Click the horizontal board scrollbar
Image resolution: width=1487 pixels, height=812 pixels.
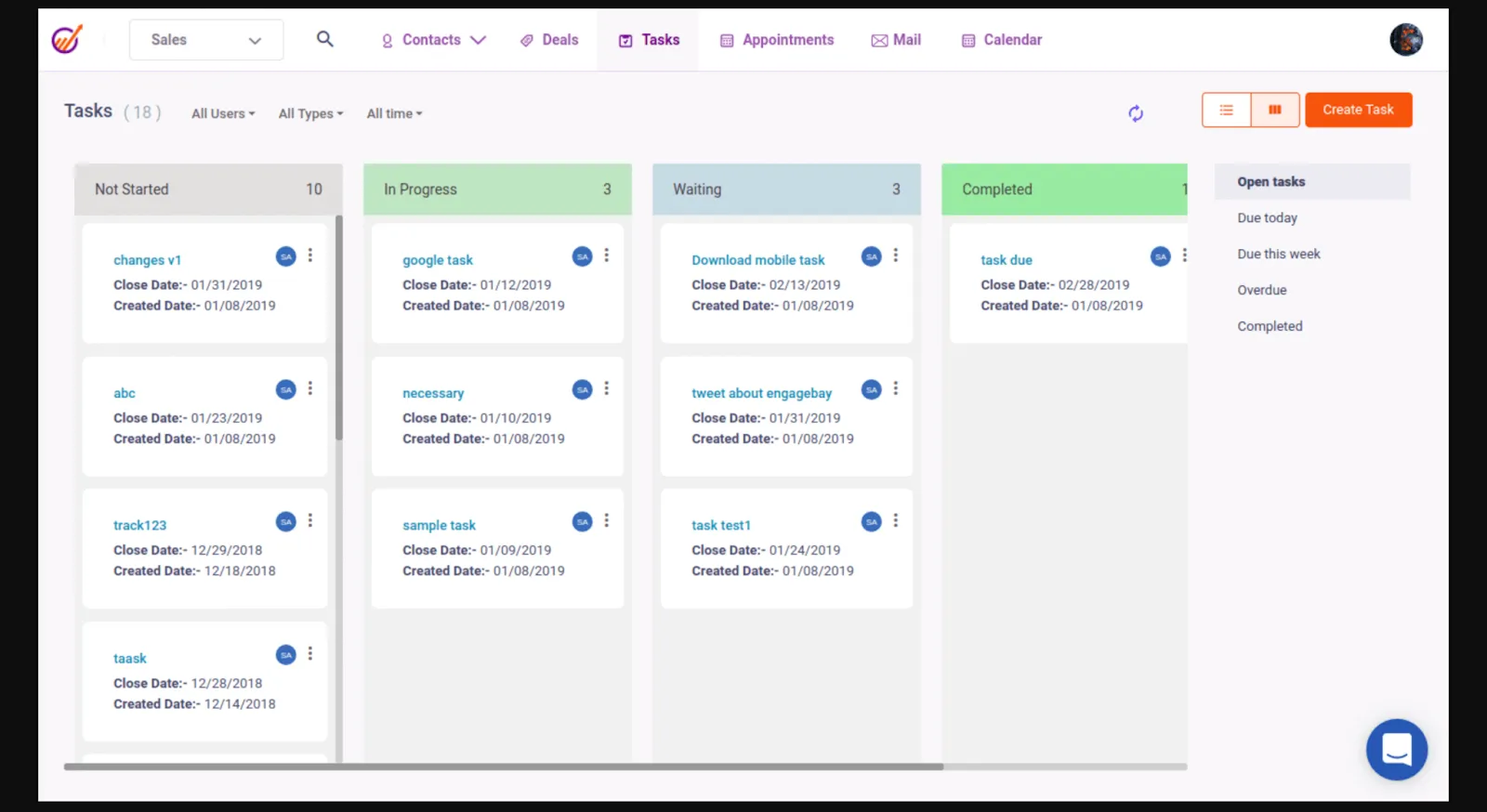click(x=504, y=766)
